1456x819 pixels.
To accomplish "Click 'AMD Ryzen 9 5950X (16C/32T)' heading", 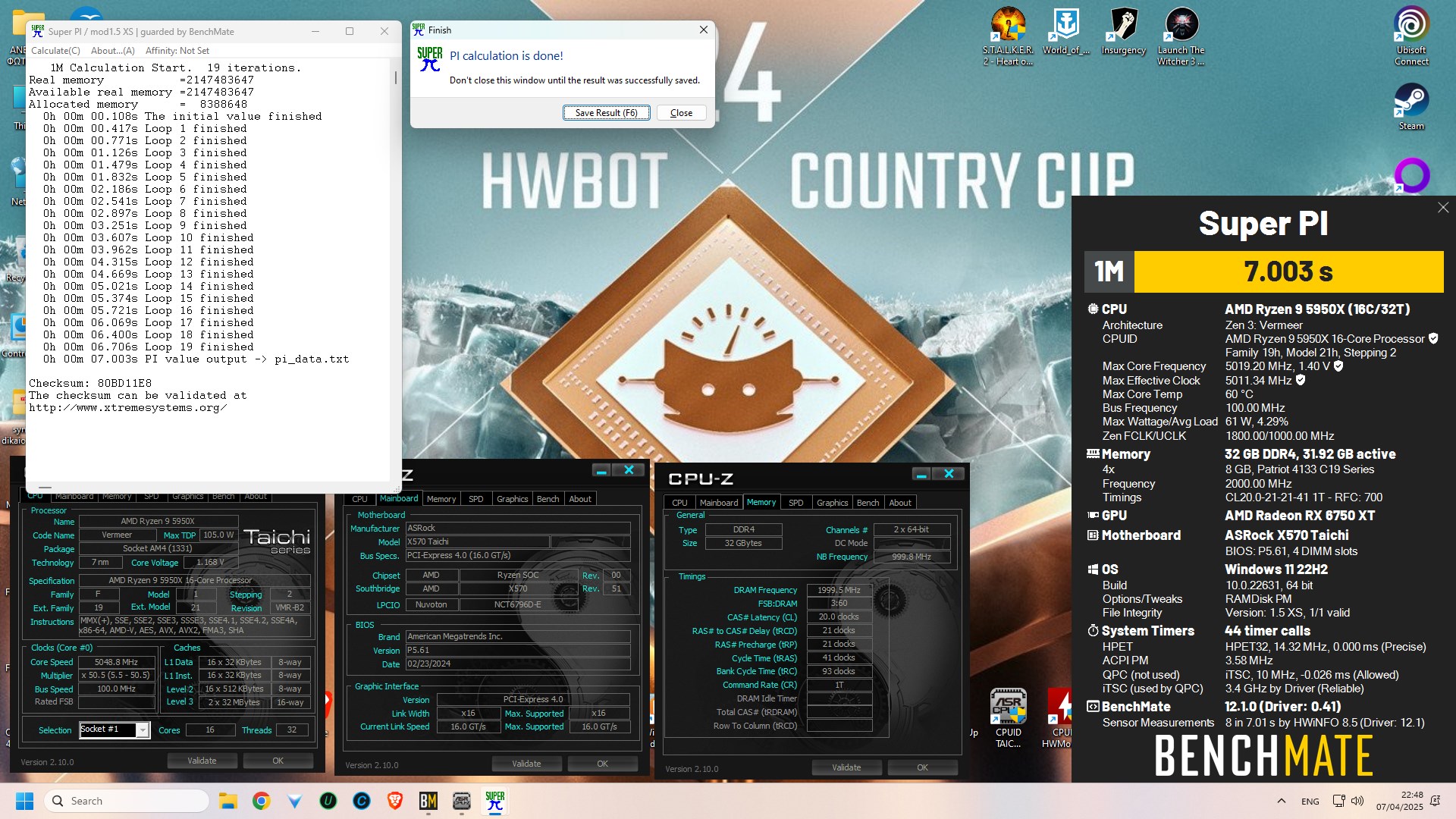I will click(x=1317, y=309).
